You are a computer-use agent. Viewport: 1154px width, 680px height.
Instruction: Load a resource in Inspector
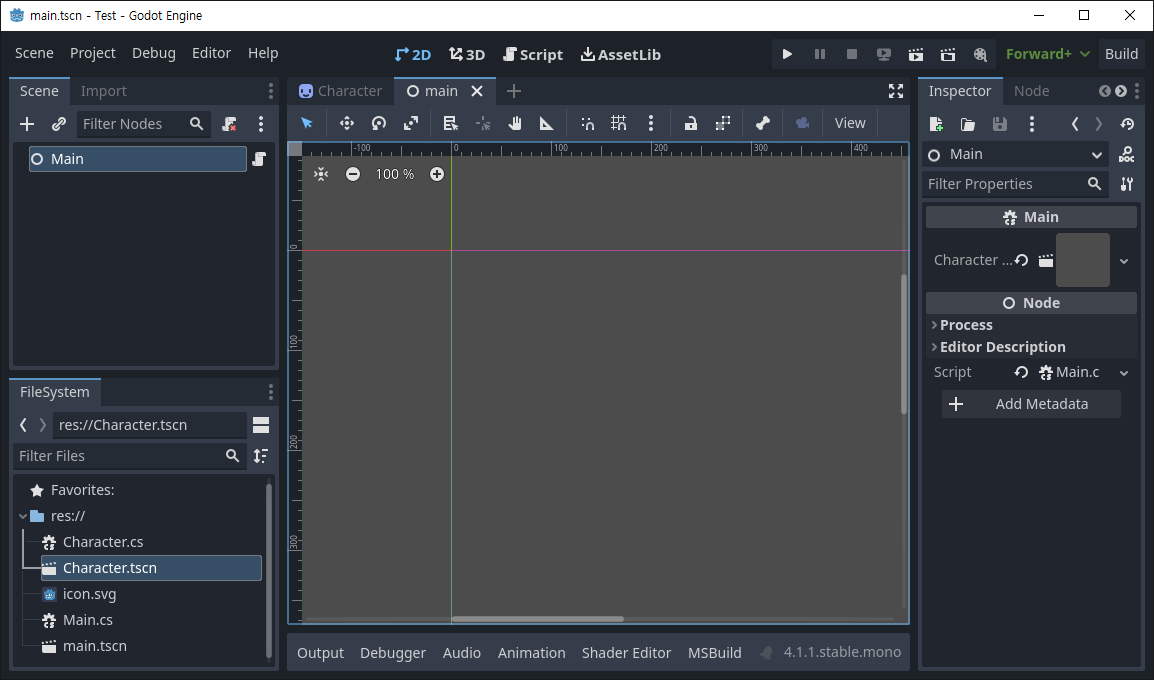pyautogui.click(x=968, y=124)
